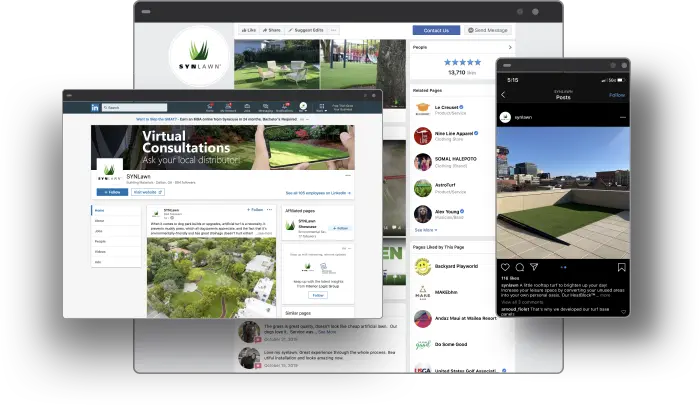Click the LinkedIn logo icon
The height and width of the screenshot is (405, 699).
[x=95, y=107]
